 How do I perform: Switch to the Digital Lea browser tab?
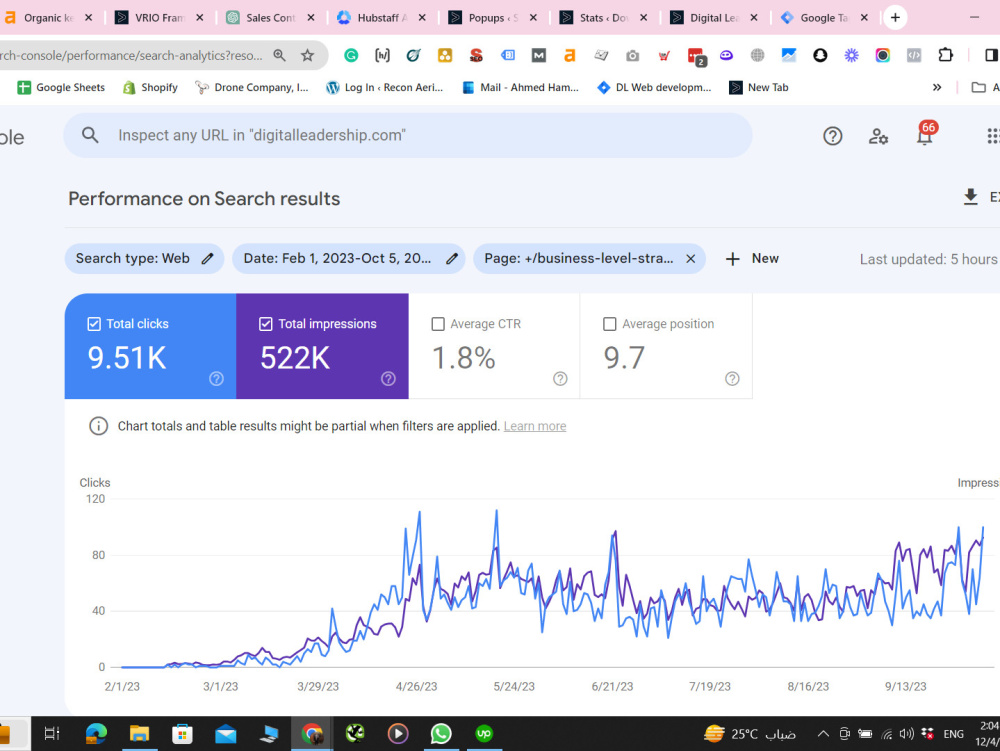click(714, 18)
